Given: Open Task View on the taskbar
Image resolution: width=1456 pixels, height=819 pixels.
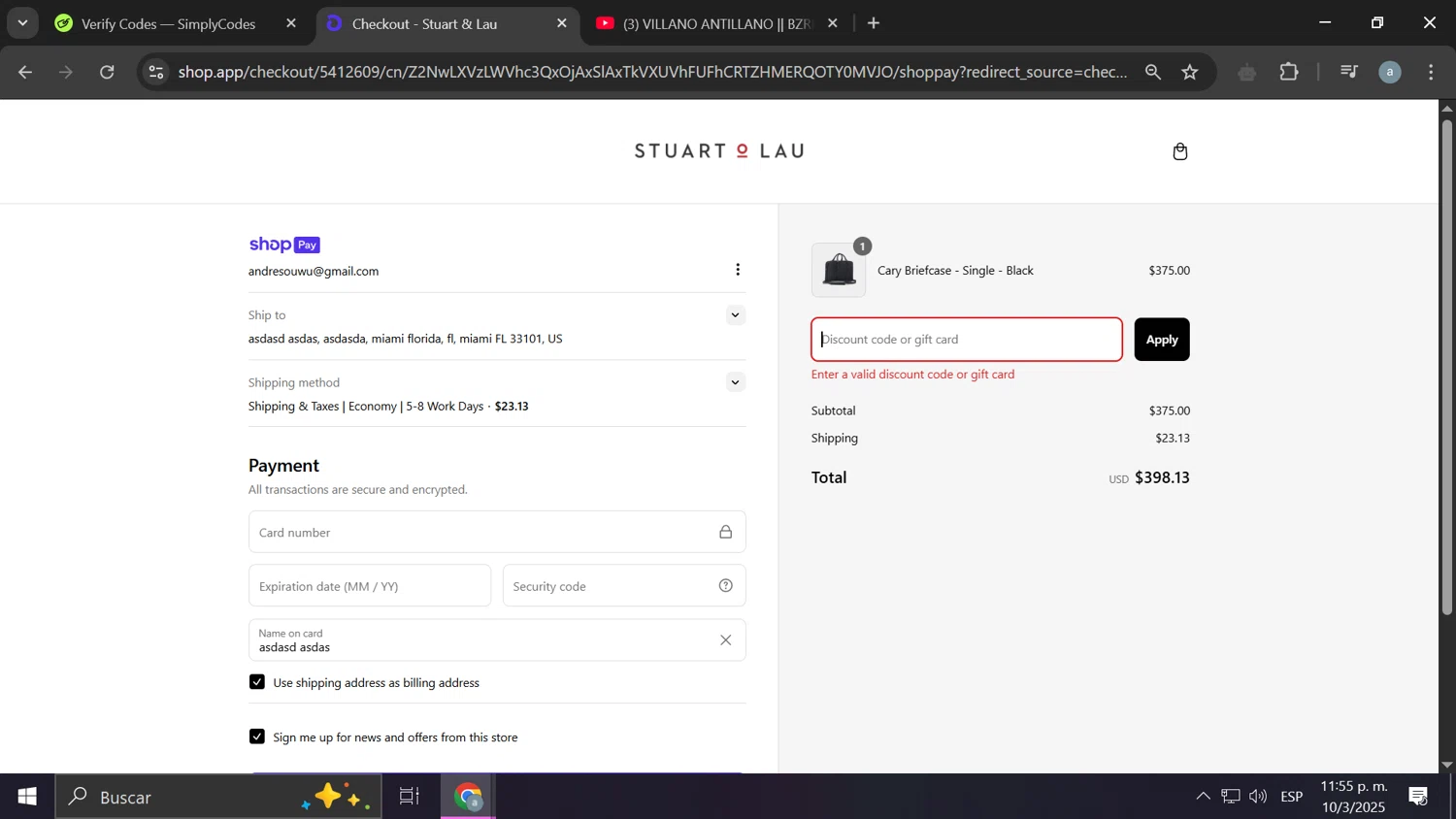Looking at the screenshot, I should tap(410, 797).
